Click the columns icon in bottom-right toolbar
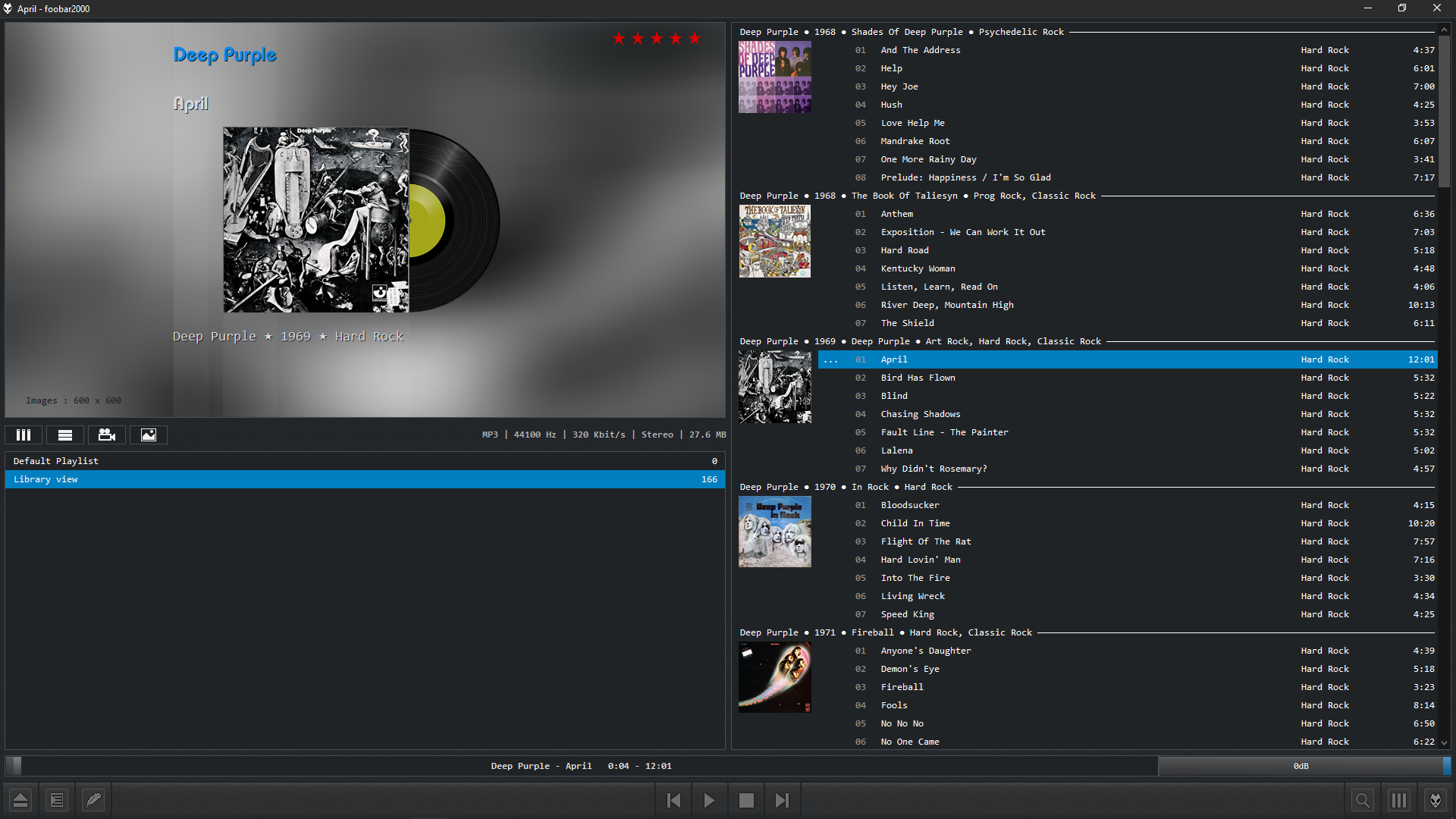 coord(1398,800)
